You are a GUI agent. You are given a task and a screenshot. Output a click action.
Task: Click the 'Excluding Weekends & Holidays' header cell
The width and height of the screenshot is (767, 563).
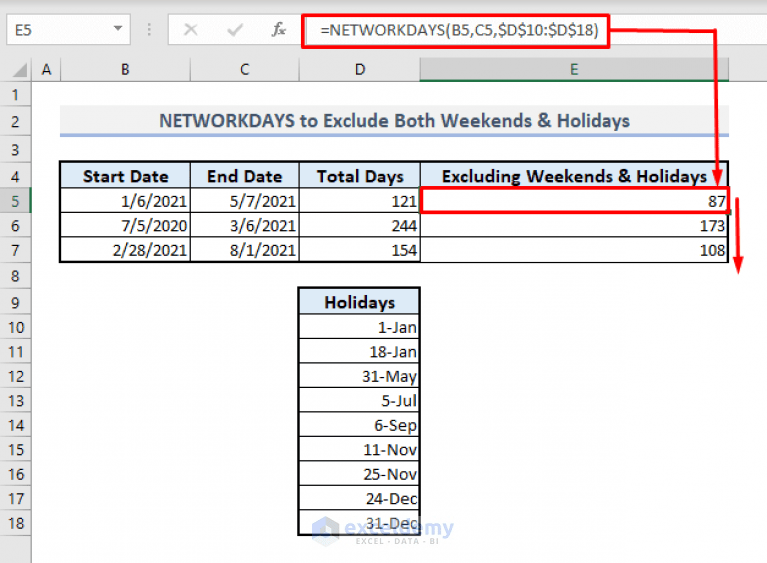coord(574,176)
